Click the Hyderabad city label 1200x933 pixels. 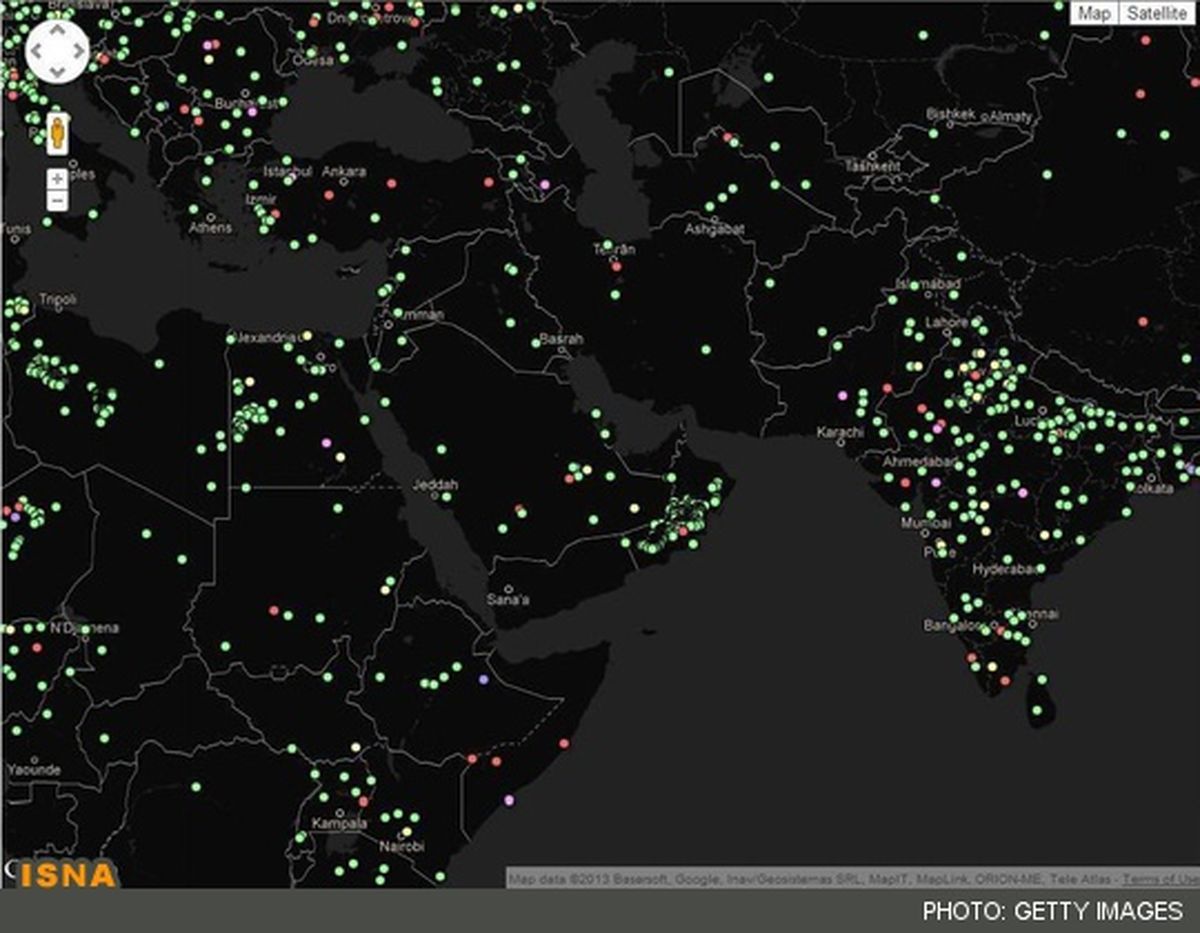click(1004, 570)
